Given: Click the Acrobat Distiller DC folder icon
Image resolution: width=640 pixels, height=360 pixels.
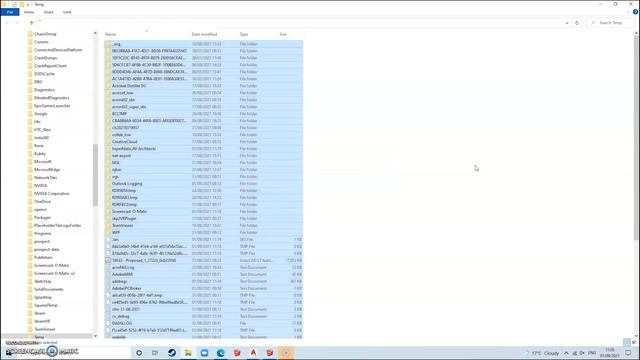Looking at the screenshot, I should (108, 86).
